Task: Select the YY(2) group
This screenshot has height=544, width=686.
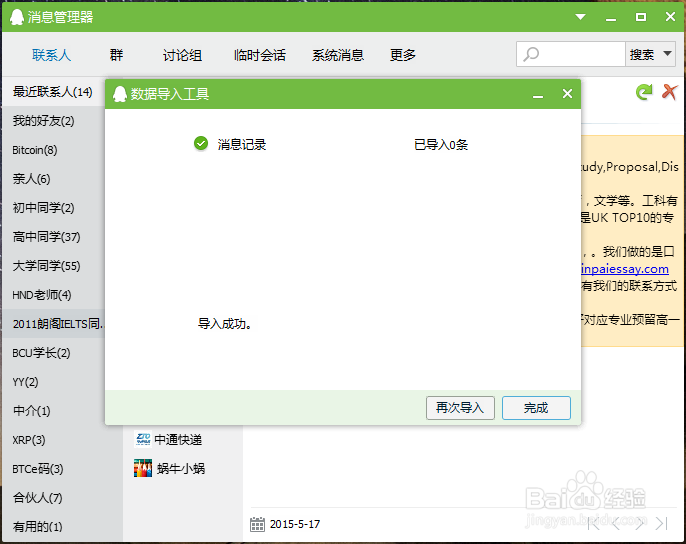Action: (53, 382)
